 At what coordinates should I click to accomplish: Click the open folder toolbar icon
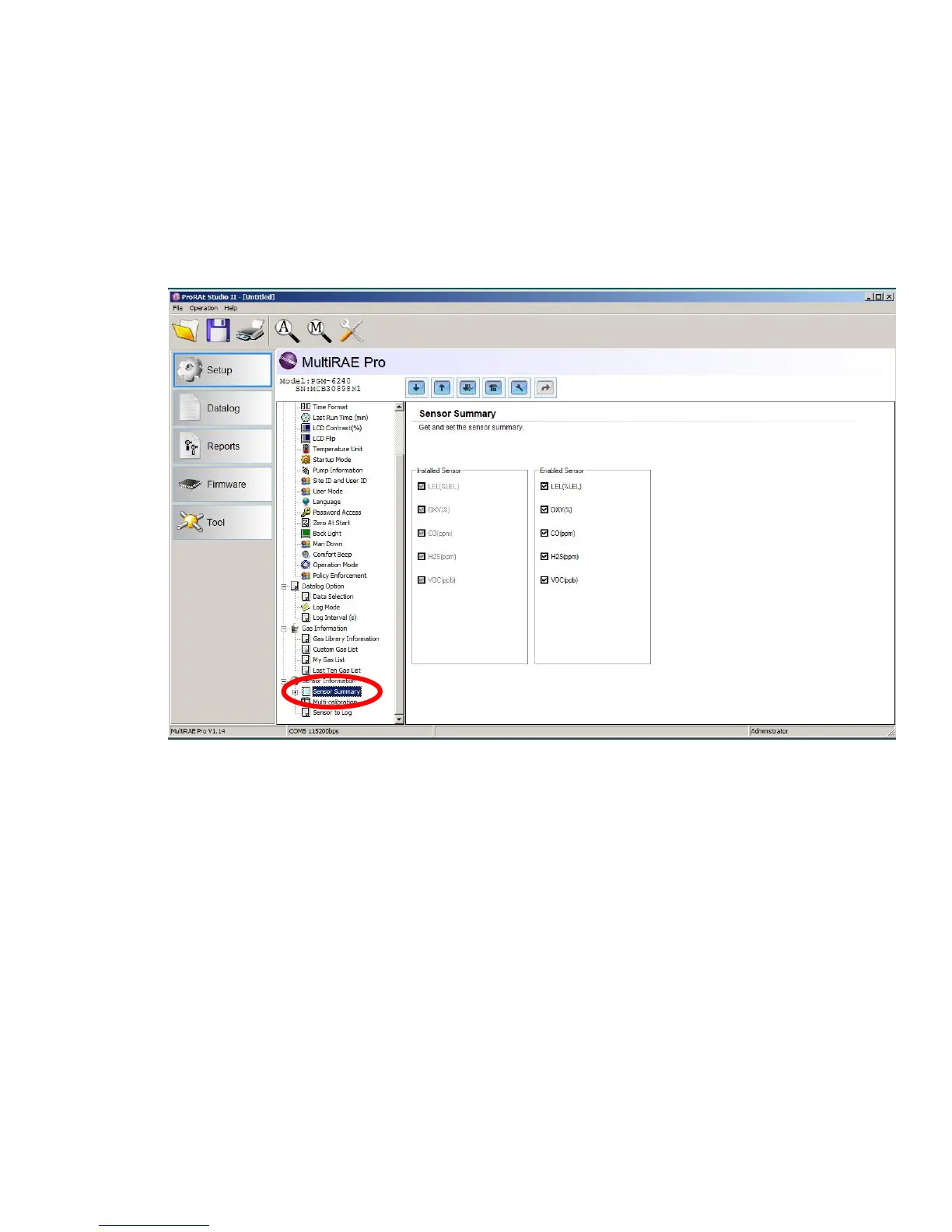[185, 331]
